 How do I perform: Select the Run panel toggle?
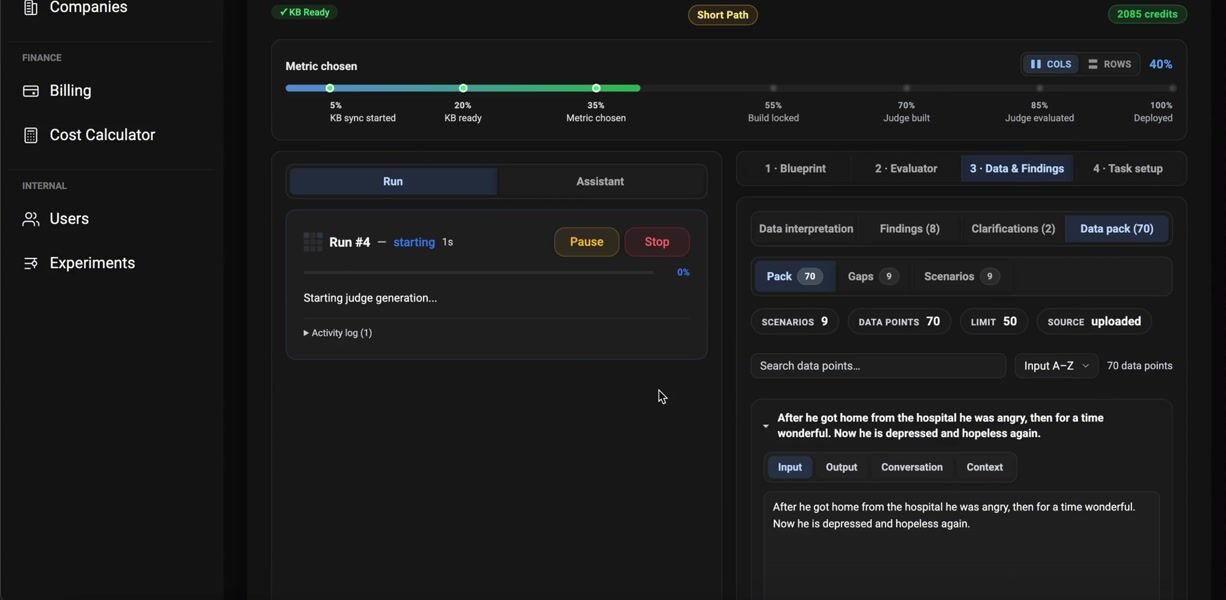(x=393, y=181)
